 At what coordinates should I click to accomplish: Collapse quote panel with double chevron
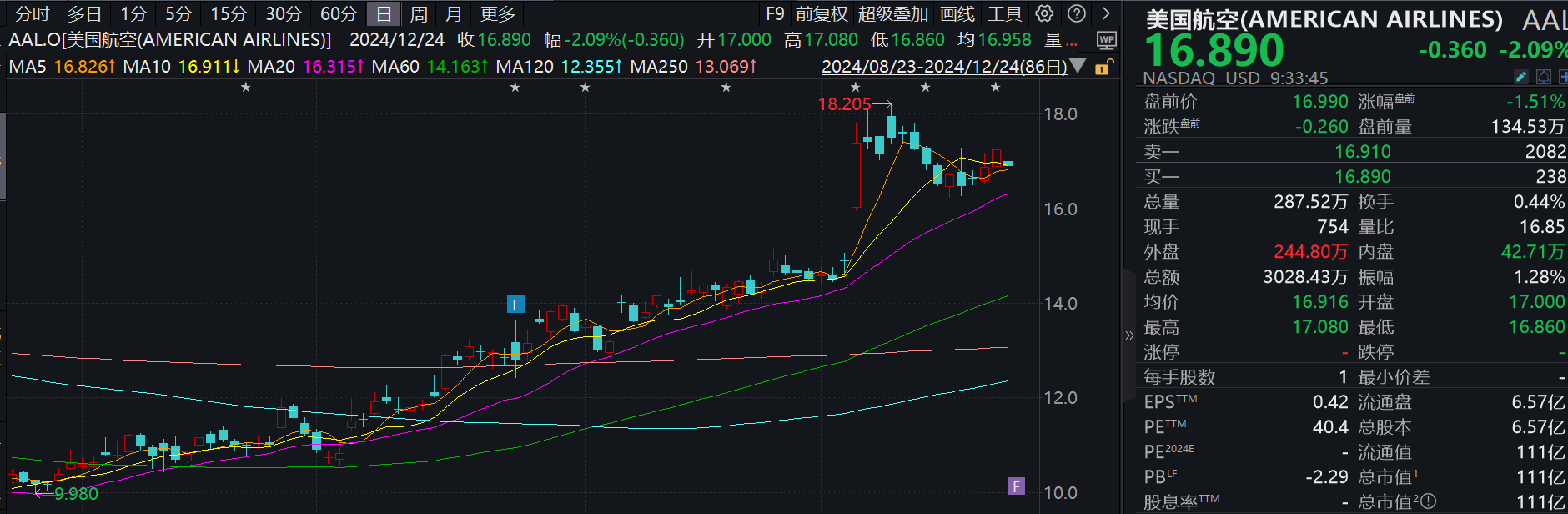1129,335
